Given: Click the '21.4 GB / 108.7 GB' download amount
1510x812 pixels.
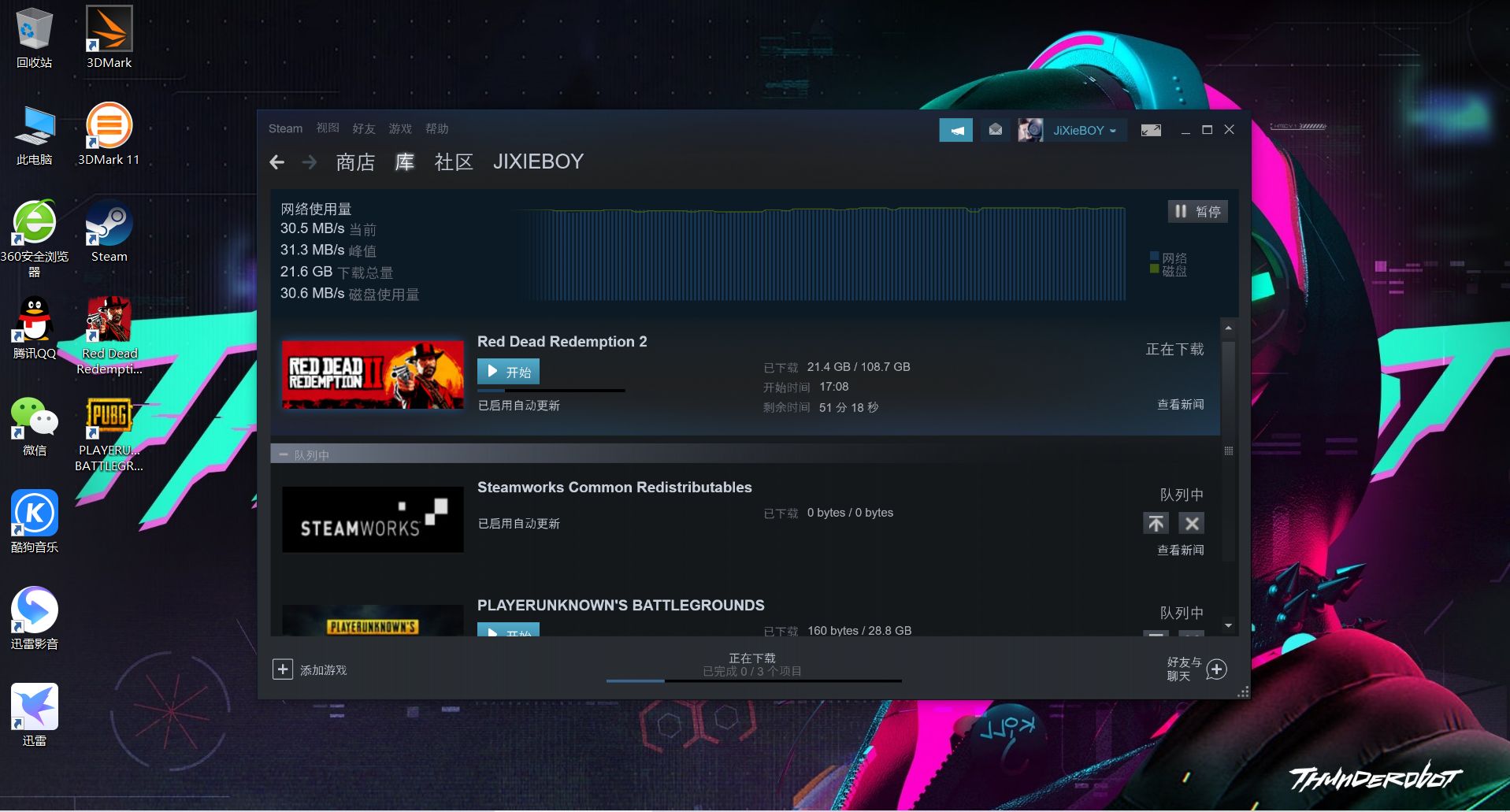Looking at the screenshot, I should pos(859,367).
